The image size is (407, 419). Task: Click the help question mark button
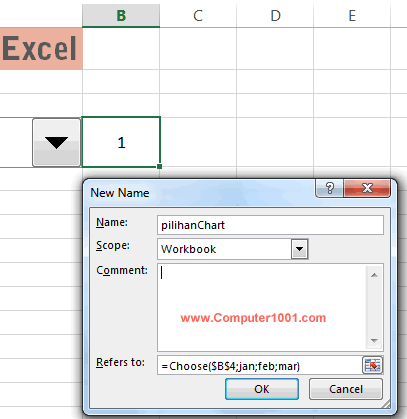click(x=329, y=188)
